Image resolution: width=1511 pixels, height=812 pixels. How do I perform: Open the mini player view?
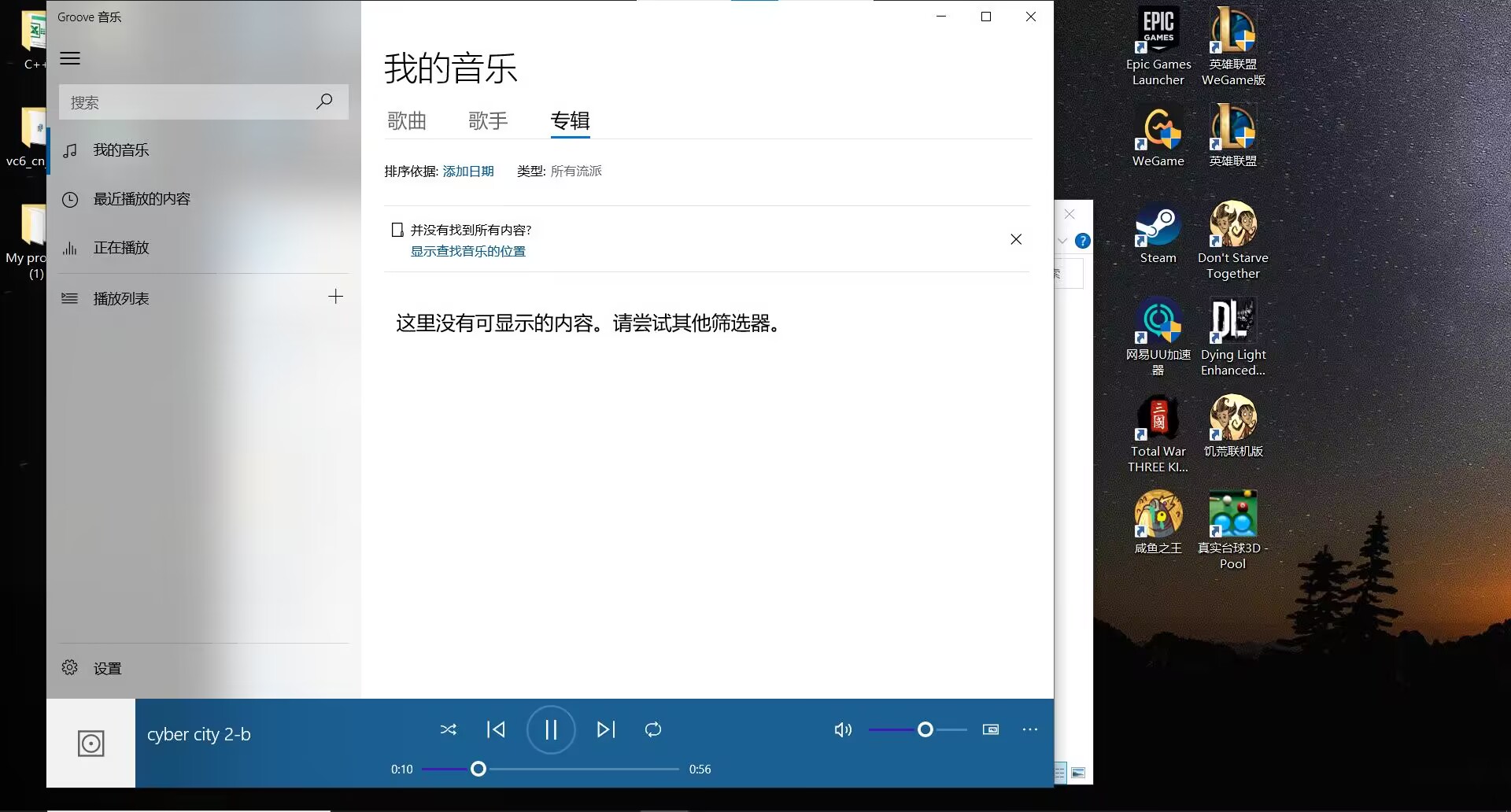[990, 729]
